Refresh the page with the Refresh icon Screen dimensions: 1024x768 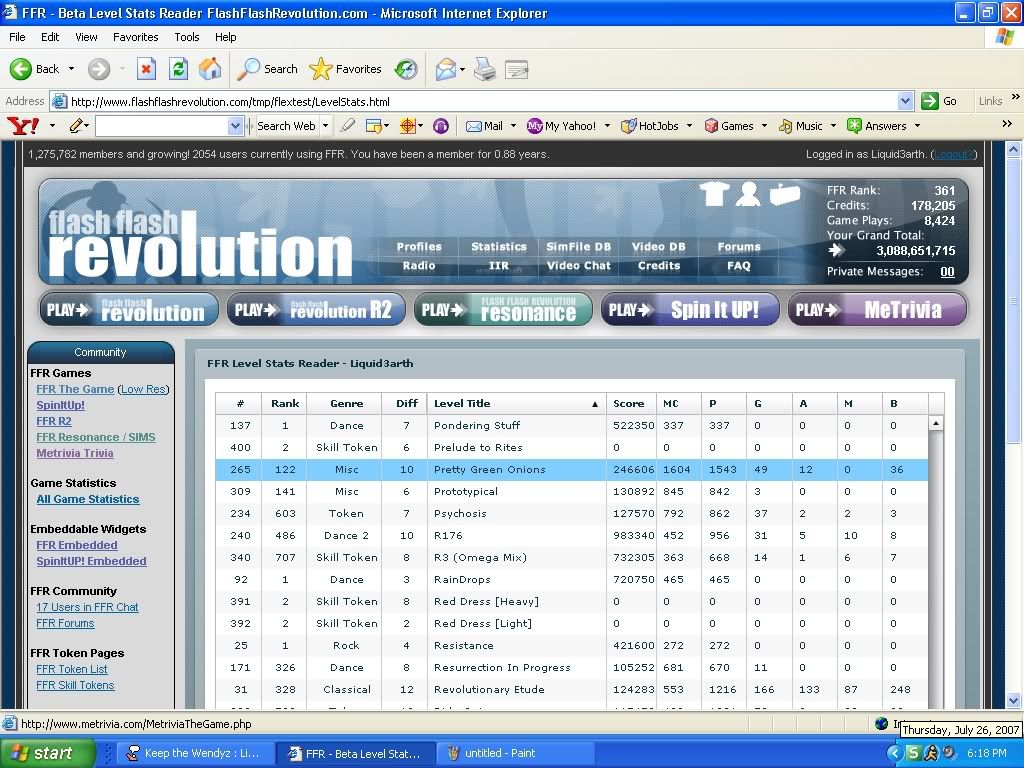[x=178, y=69]
